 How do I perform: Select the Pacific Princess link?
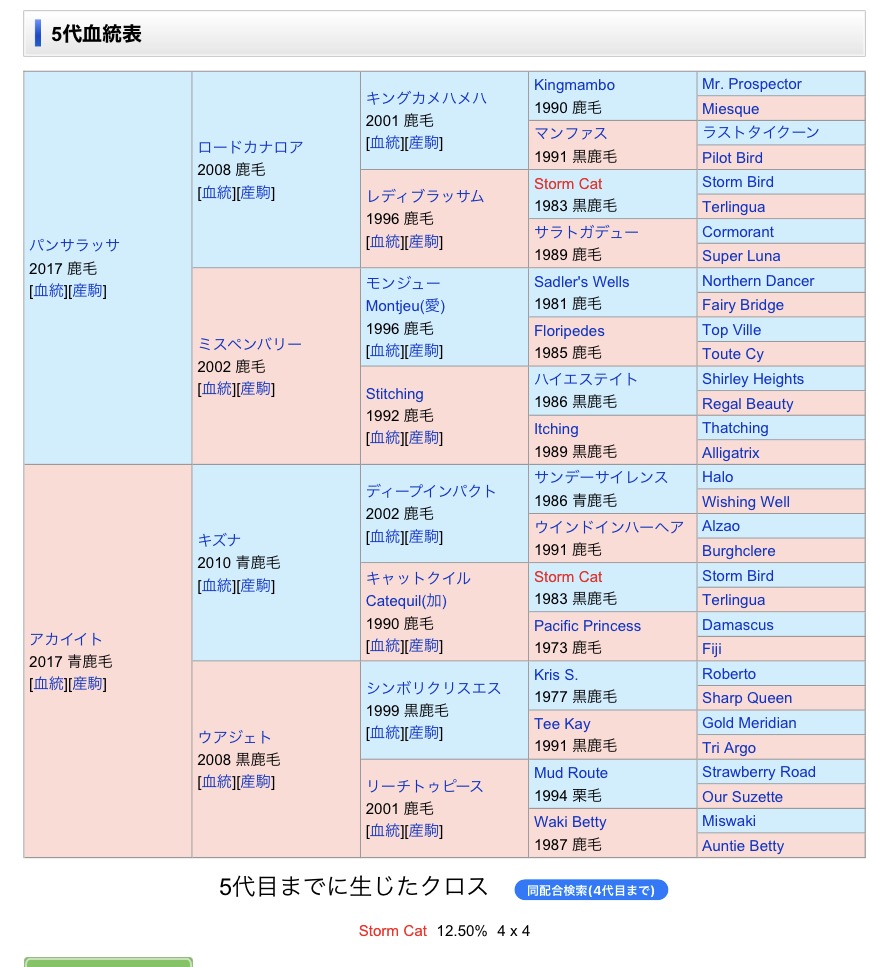[x=587, y=626]
